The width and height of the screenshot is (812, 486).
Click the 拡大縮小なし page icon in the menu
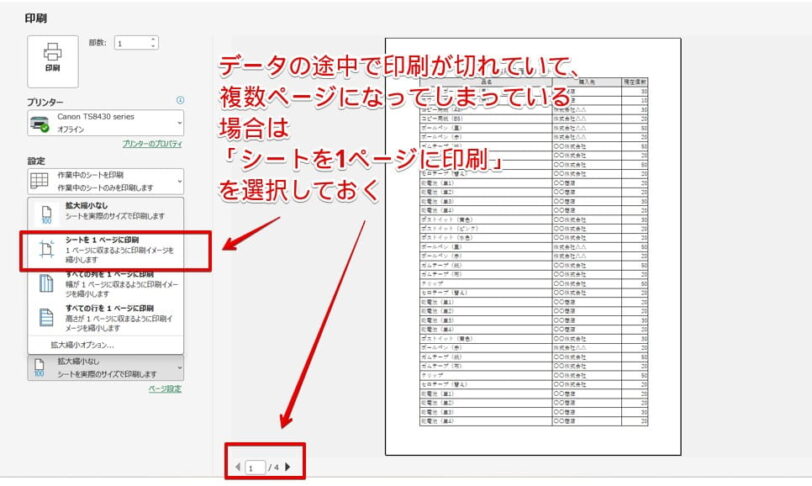point(46,213)
